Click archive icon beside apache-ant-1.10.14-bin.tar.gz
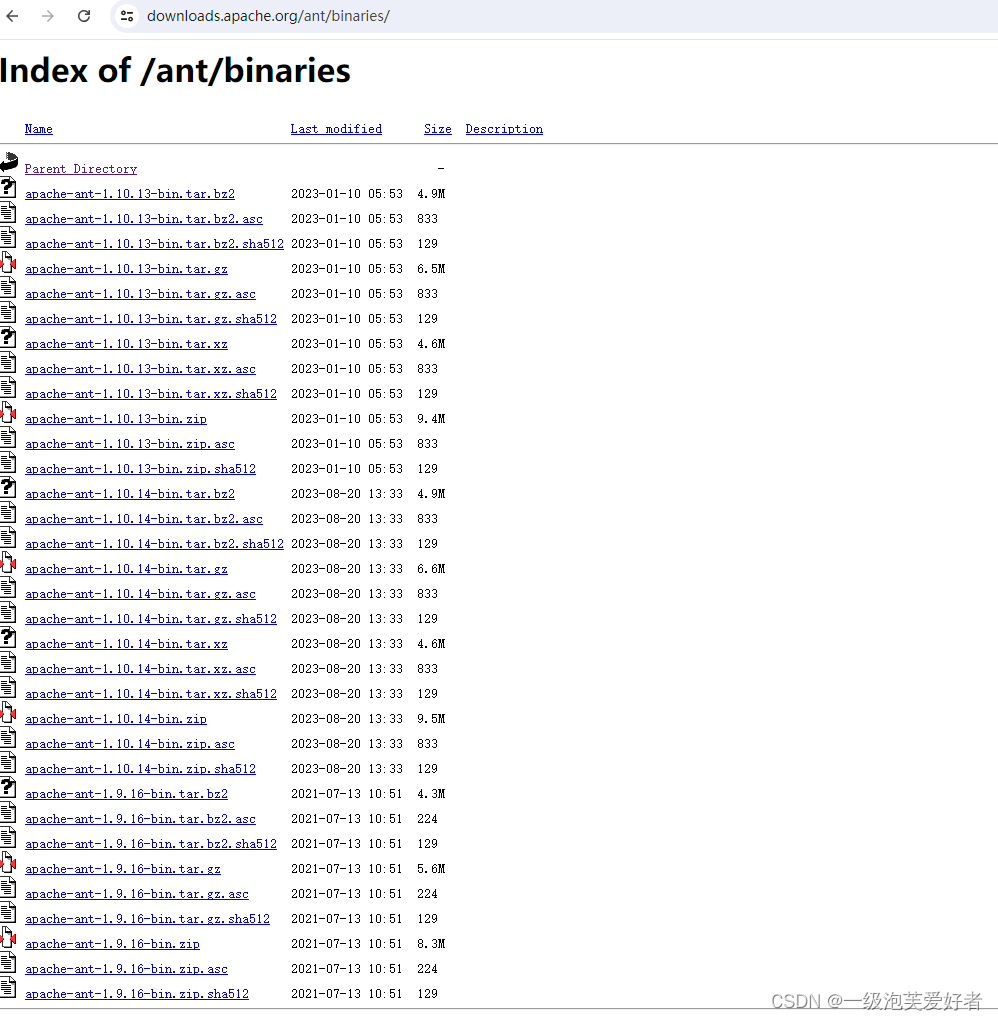Screen dimensions: 998x1020 click(x=8, y=563)
